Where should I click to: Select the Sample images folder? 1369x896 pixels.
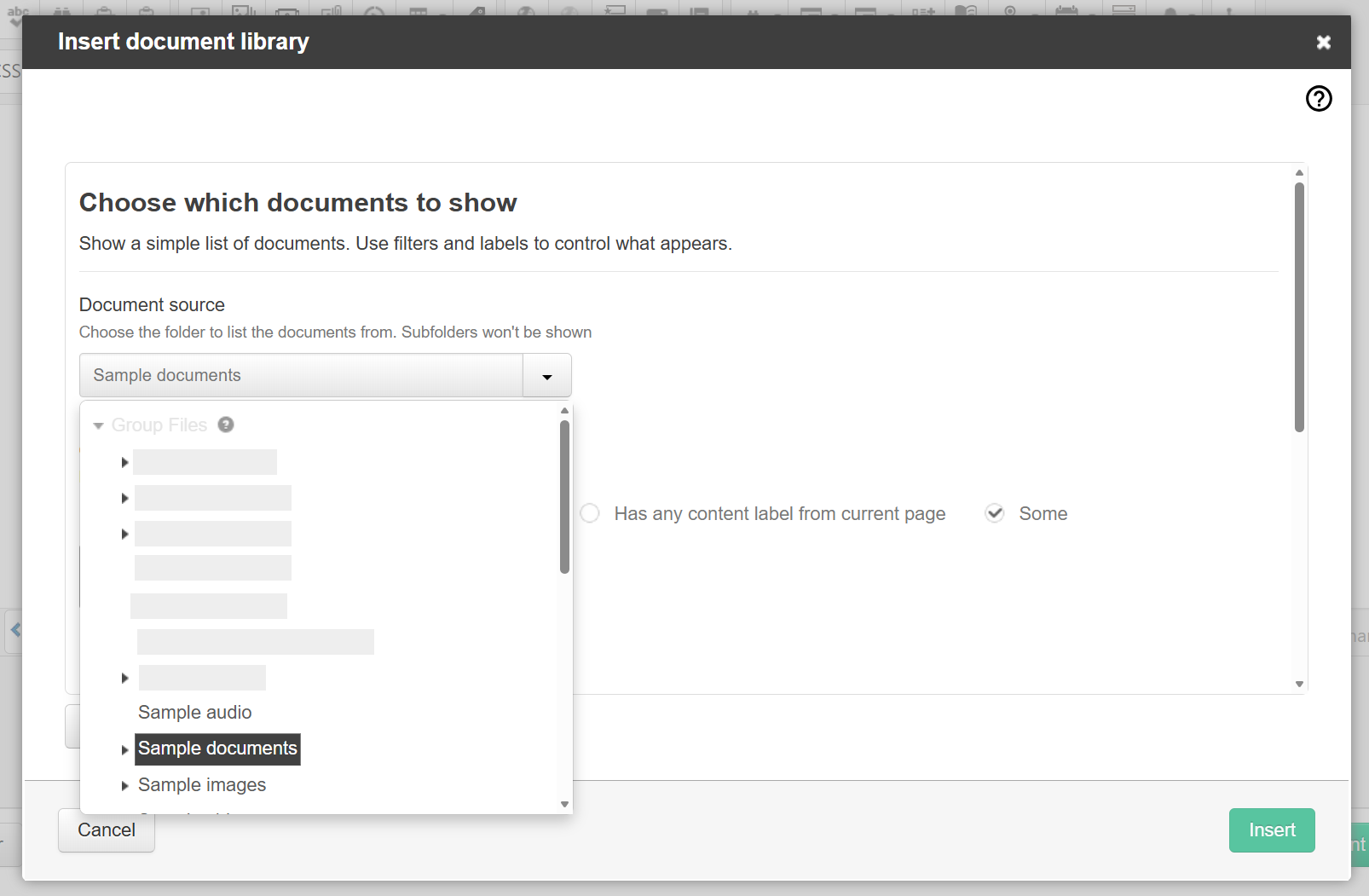coord(202,785)
